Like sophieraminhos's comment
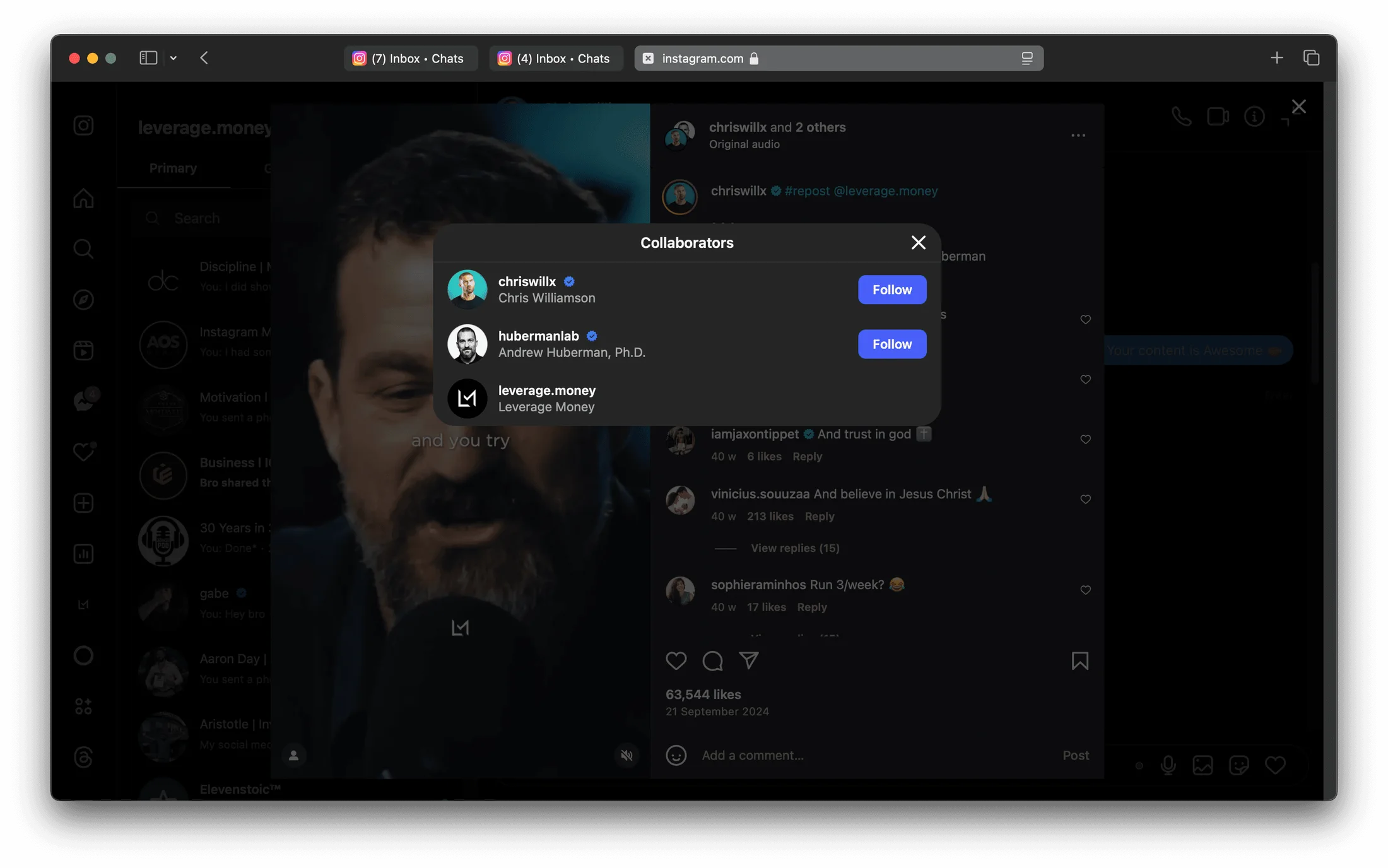 point(1085,590)
